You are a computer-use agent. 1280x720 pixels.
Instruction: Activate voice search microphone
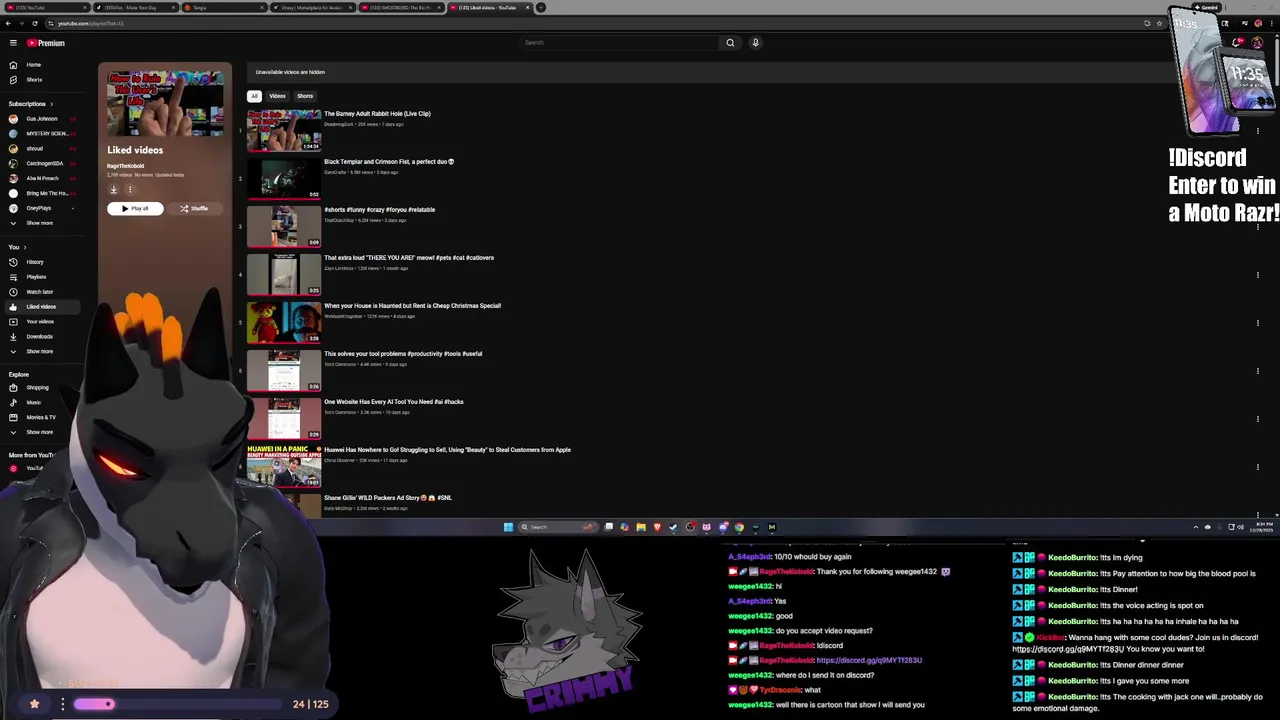(x=755, y=43)
